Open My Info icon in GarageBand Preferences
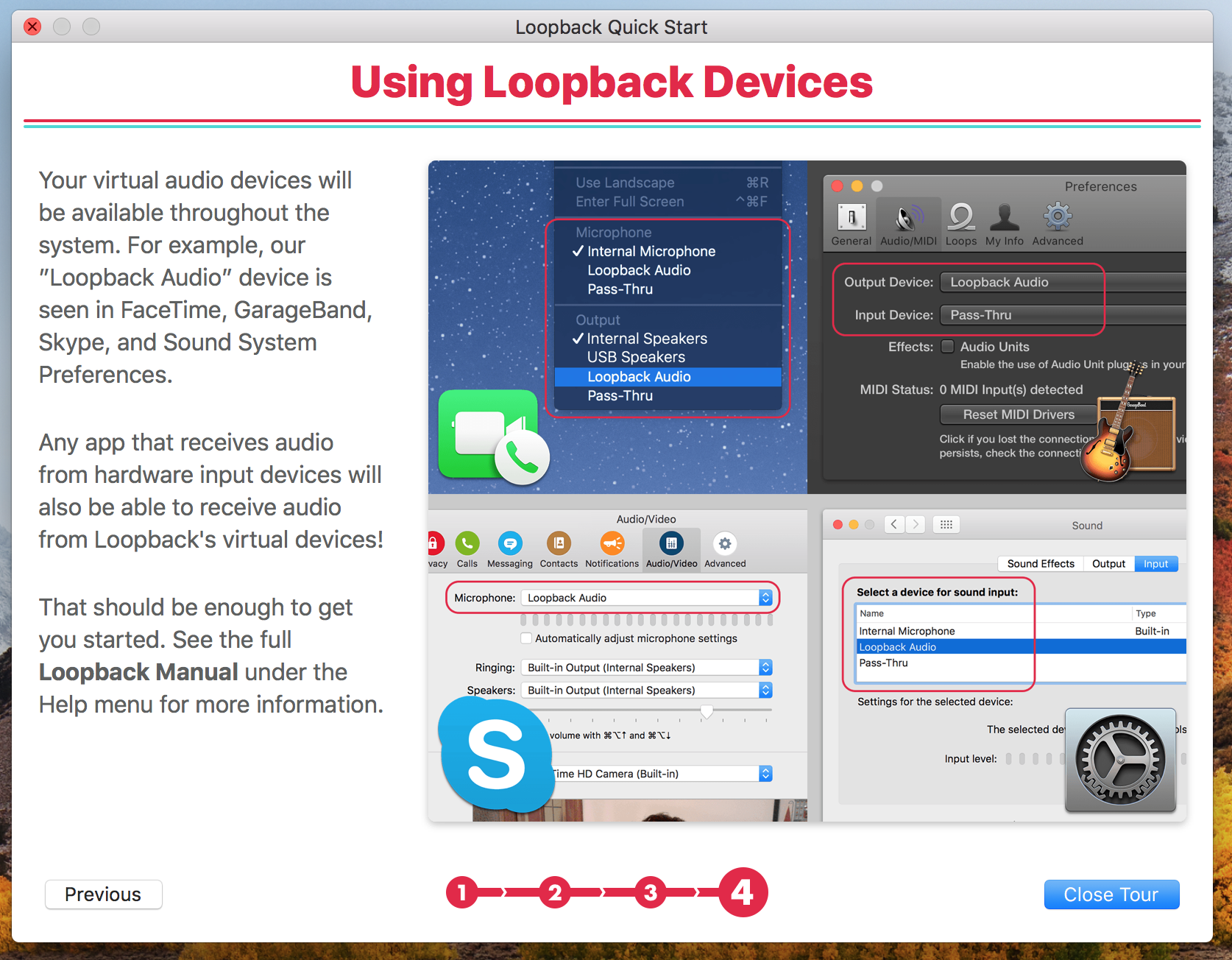This screenshot has height=960, width=1232. (x=1005, y=225)
